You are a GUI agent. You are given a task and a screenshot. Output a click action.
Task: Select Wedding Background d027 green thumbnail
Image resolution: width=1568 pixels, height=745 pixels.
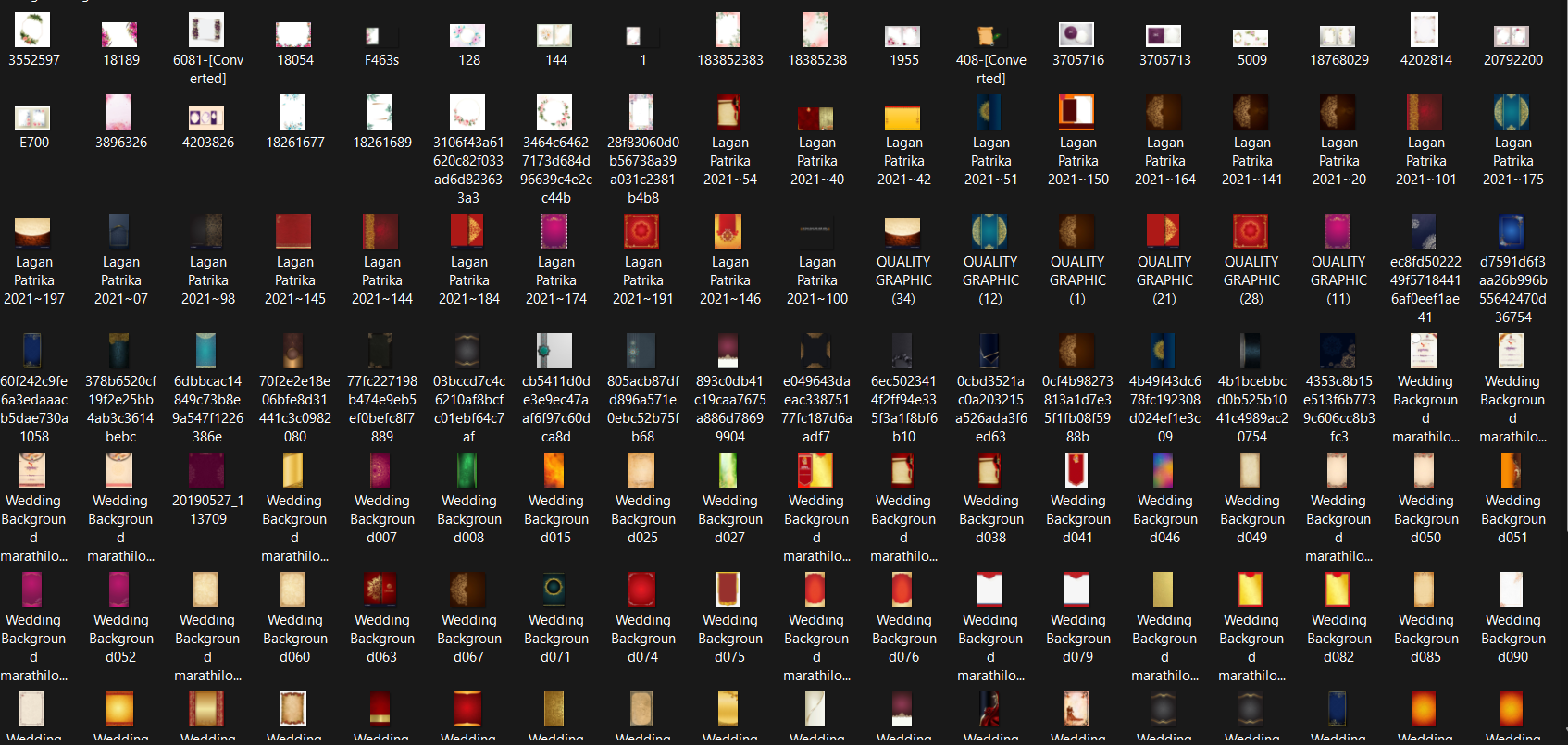point(729,471)
